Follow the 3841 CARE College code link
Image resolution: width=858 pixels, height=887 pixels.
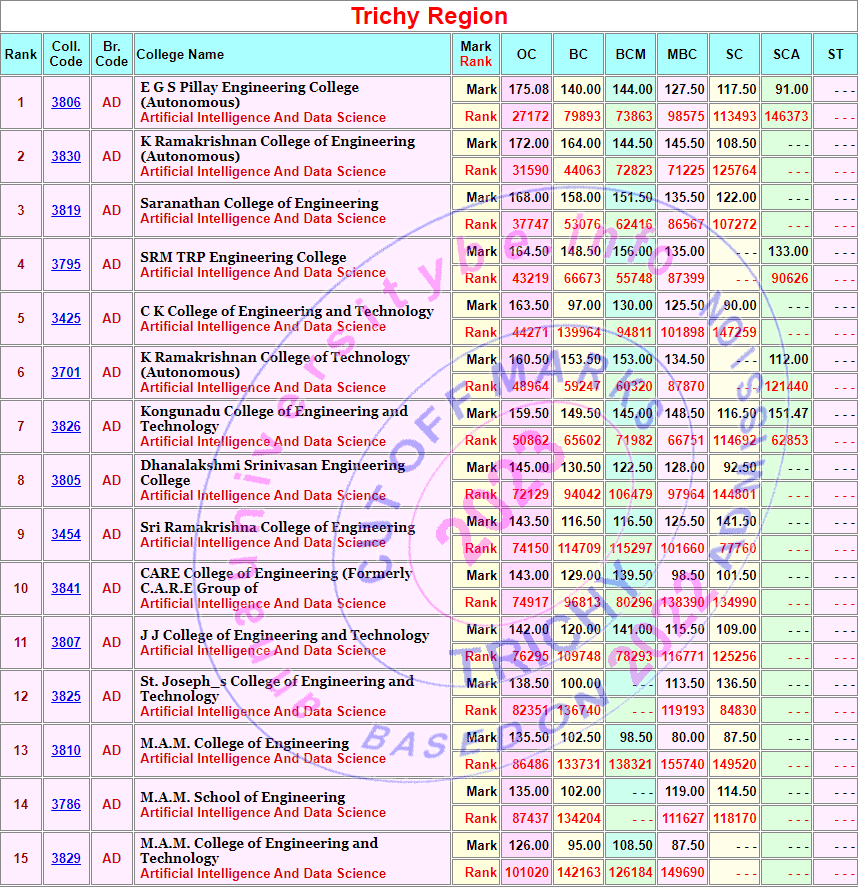coord(66,589)
